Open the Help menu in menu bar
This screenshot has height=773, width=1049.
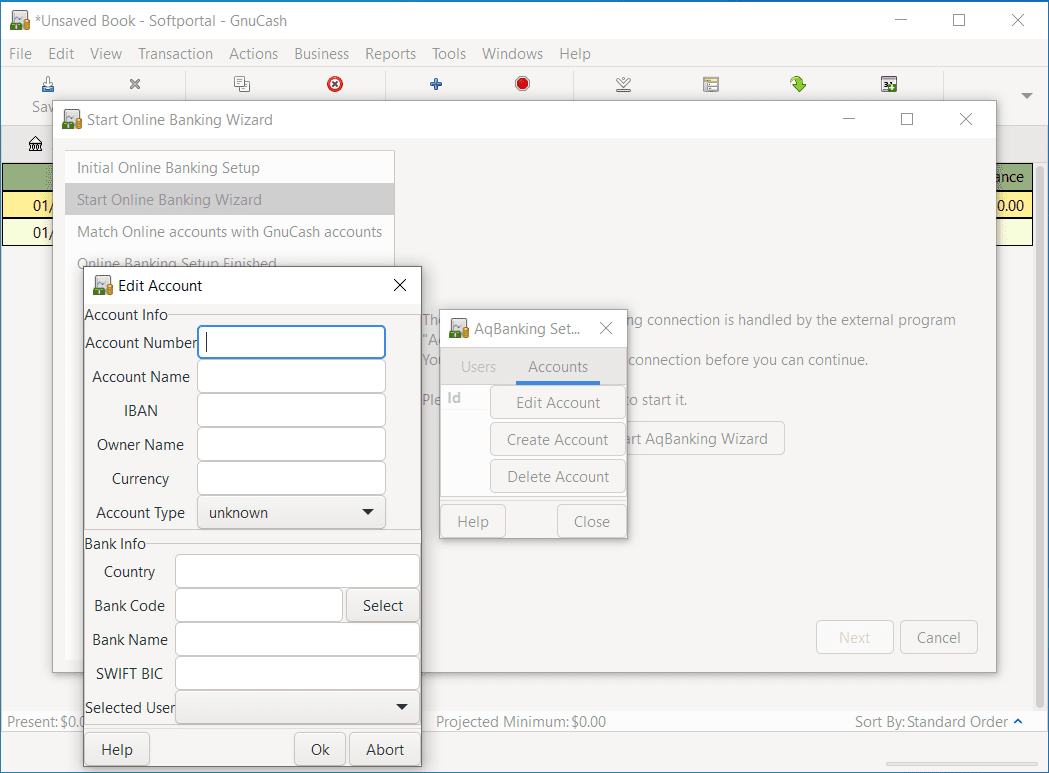[575, 54]
